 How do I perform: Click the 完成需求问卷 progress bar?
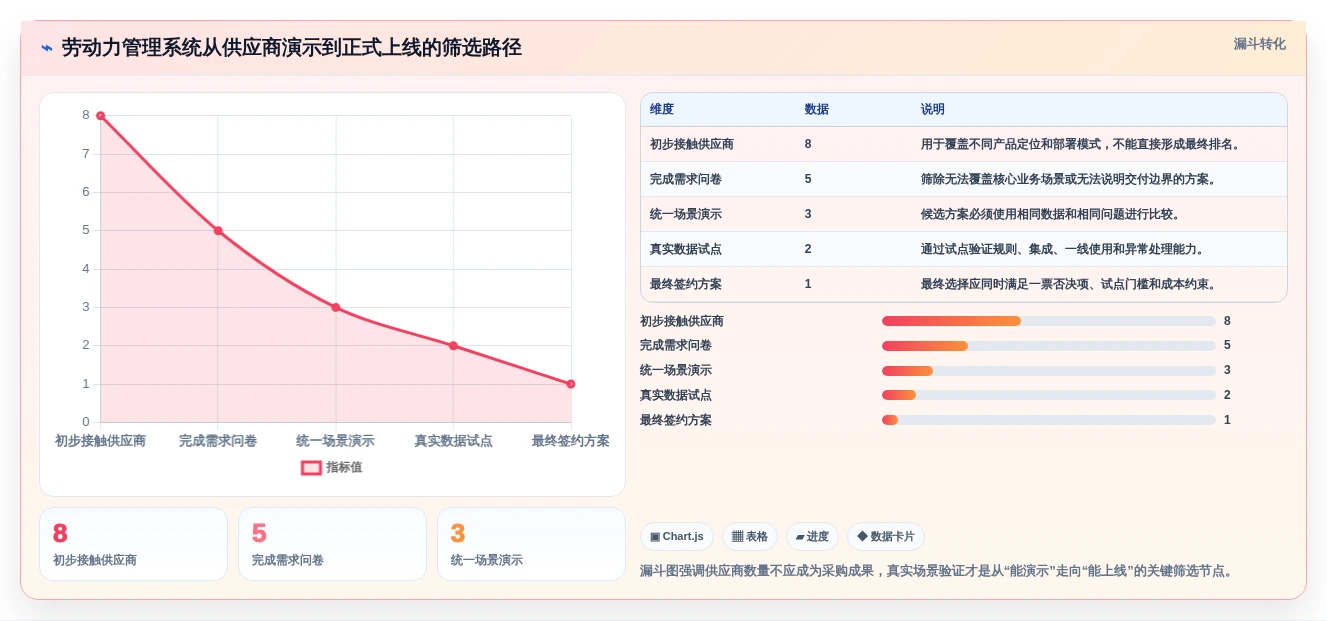coord(1049,346)
